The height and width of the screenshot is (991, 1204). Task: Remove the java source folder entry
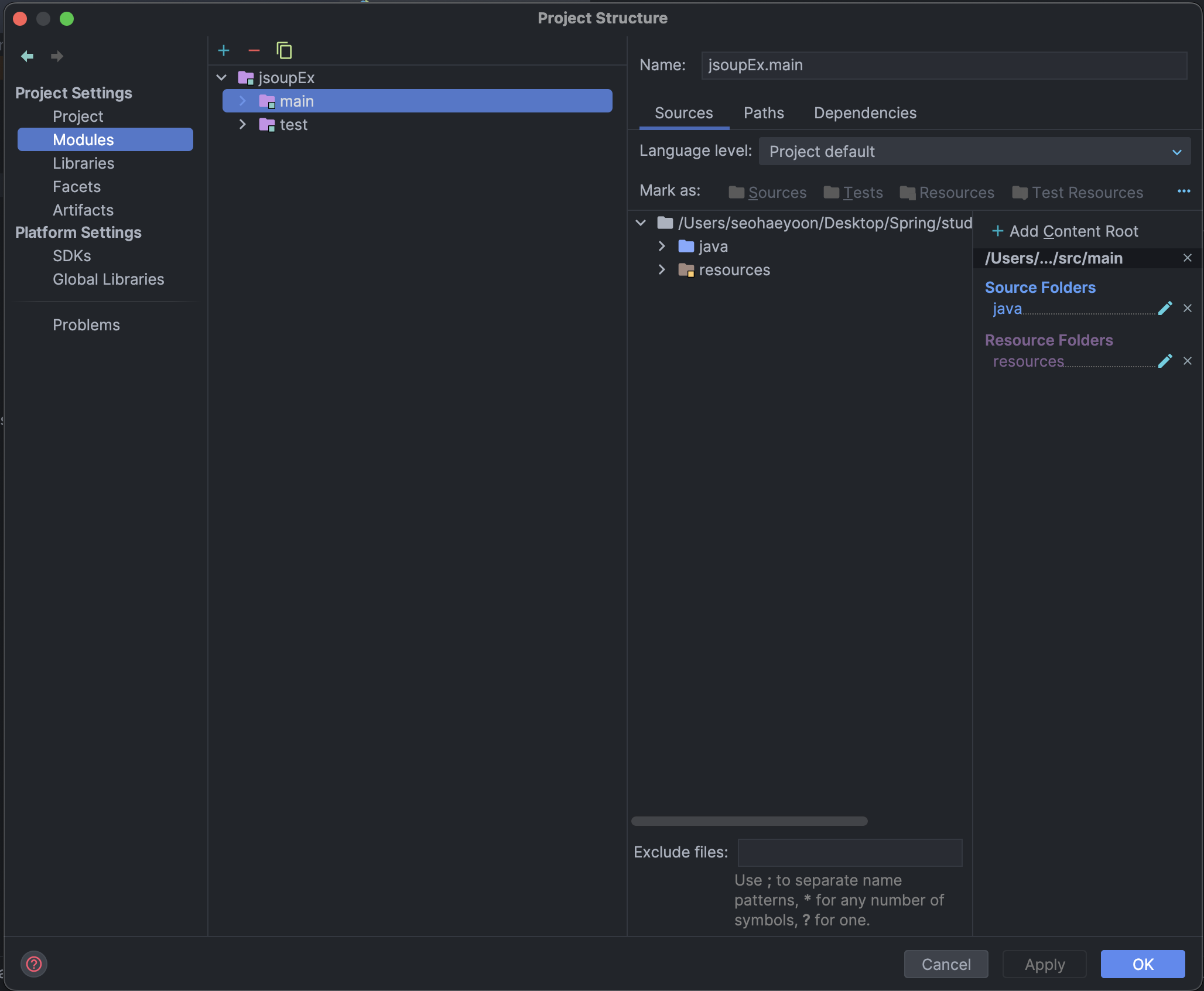1187,309
